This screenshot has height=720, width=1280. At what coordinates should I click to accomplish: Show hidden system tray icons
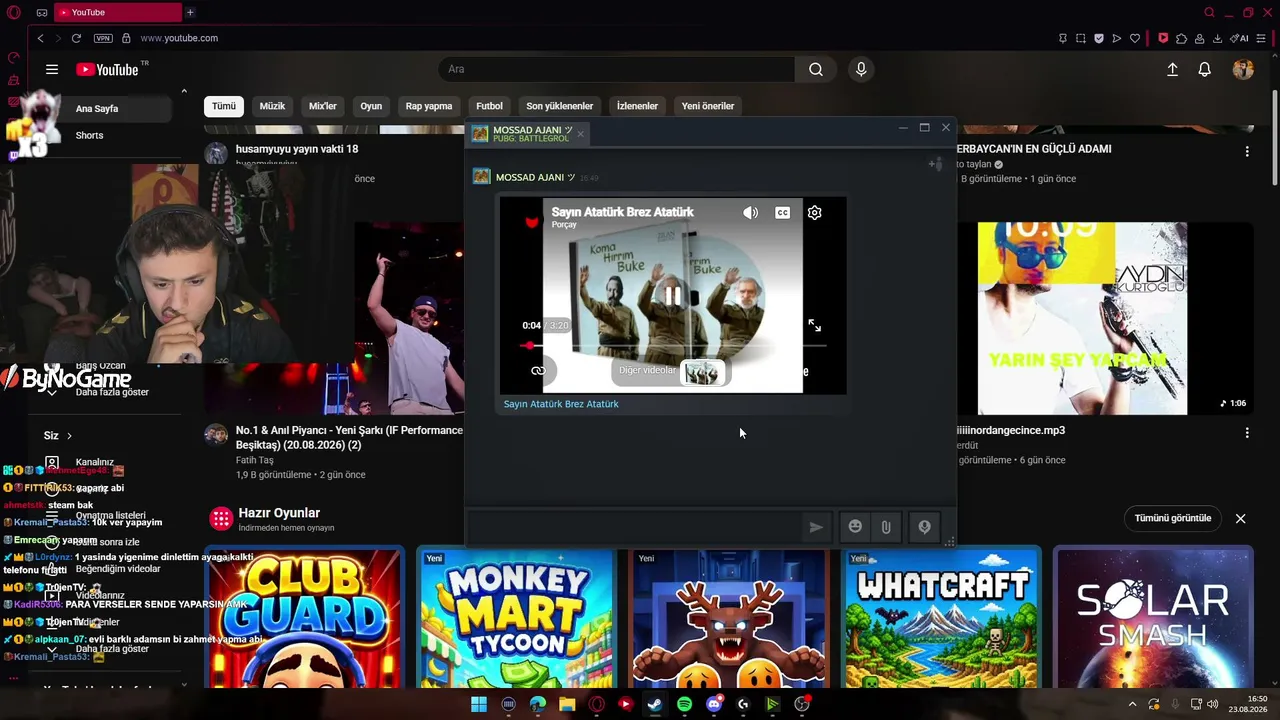pyautogui.click(x=1132, y=704)
